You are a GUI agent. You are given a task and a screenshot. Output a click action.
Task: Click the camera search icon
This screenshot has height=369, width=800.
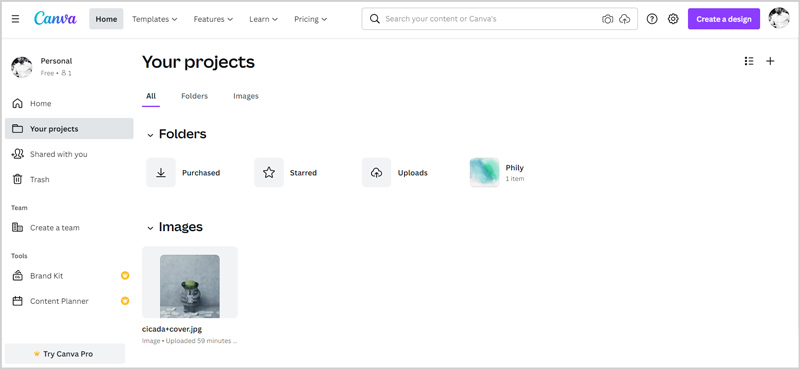(607, 19)
